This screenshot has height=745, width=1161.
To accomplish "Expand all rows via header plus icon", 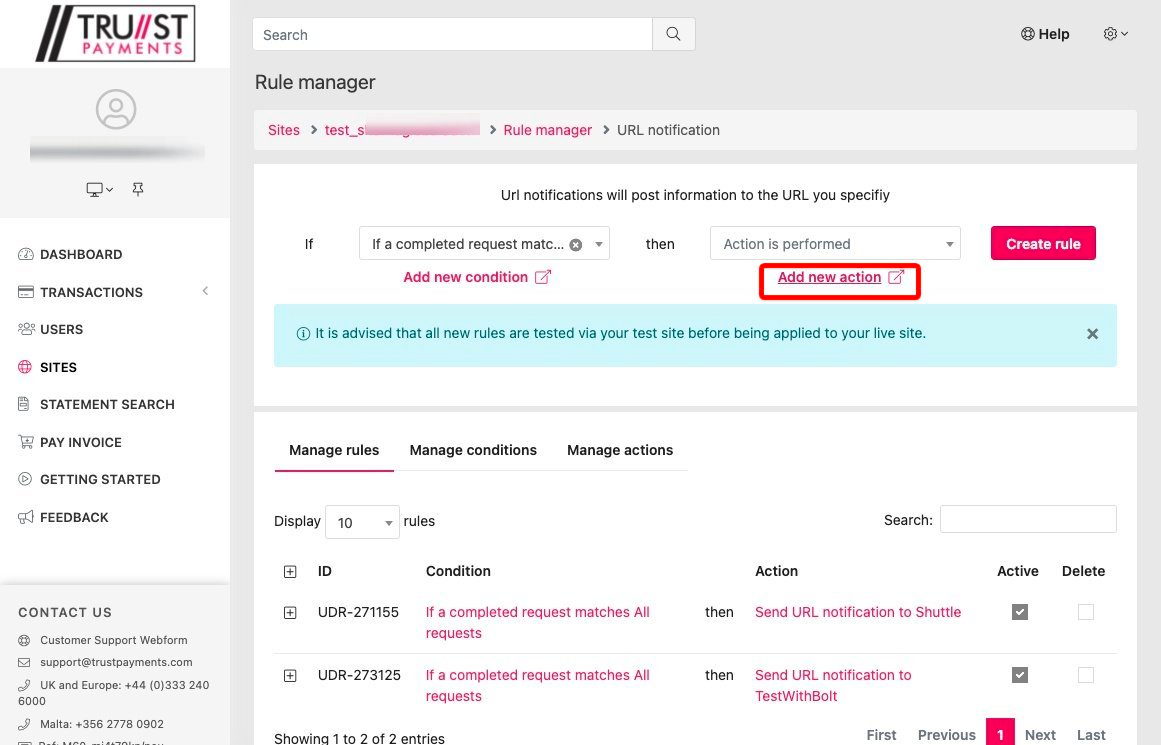I will click(x=290, y=572).
